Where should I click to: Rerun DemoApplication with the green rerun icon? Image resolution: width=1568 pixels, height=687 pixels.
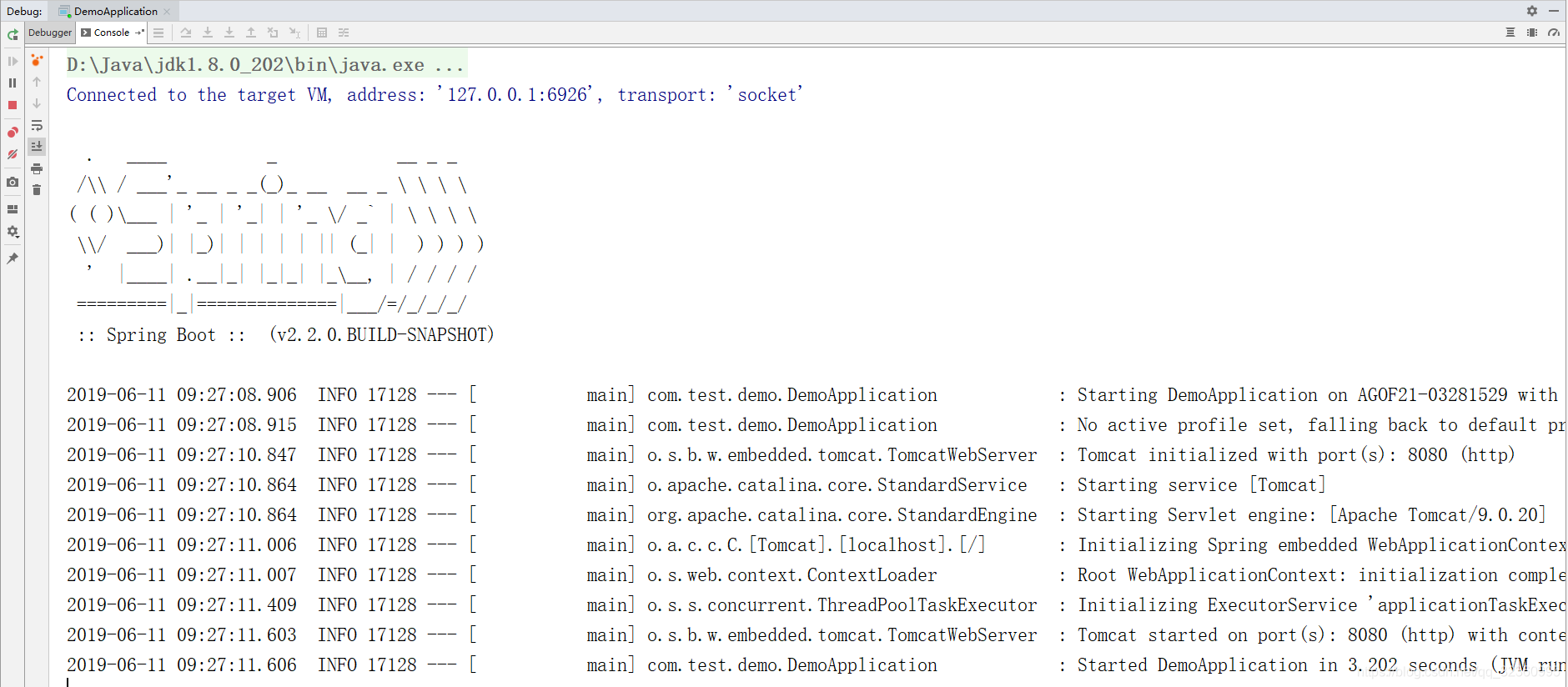coord(13,34)
